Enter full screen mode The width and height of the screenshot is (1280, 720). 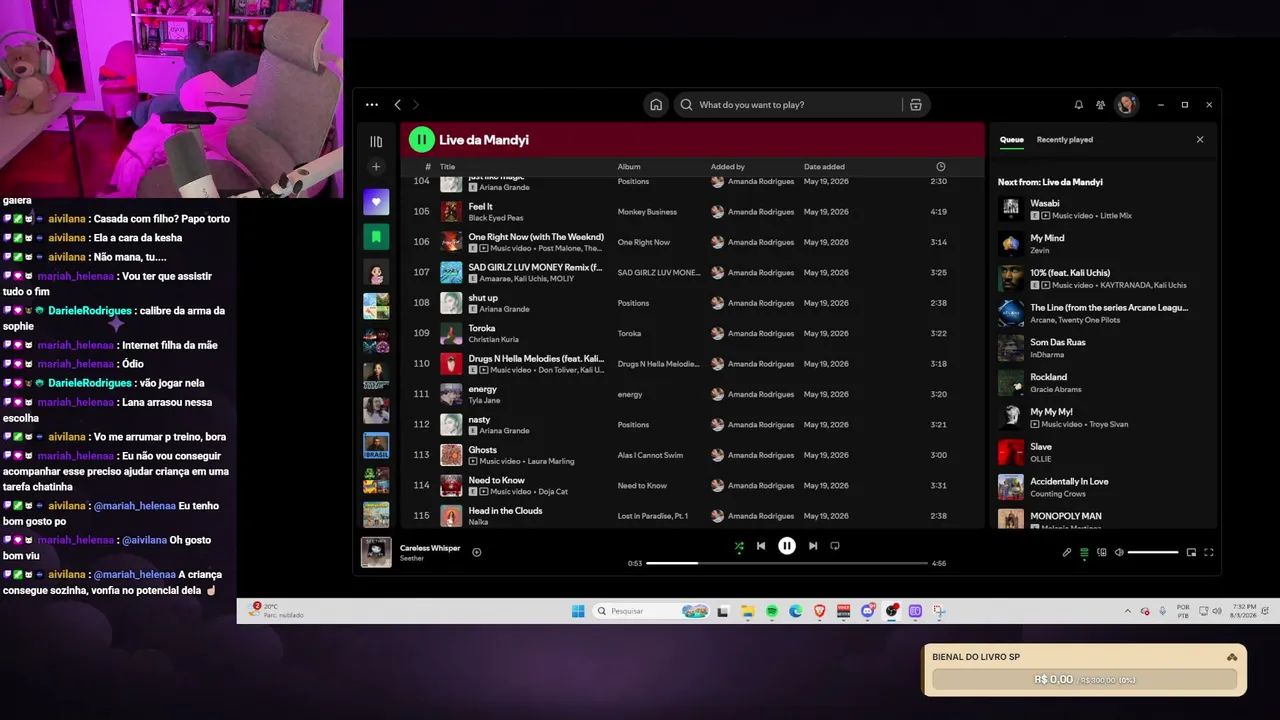click(x=1209, y=552)
